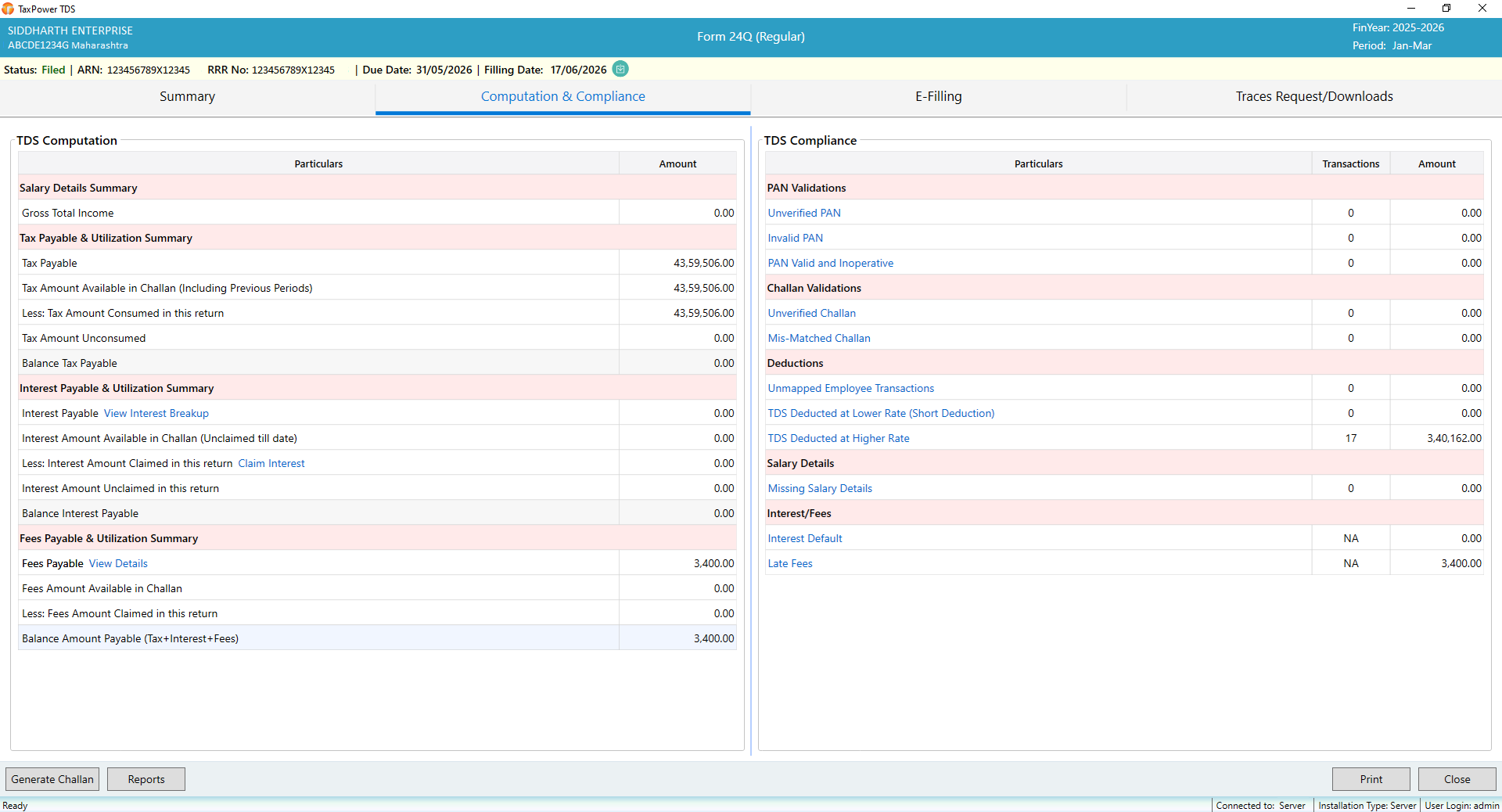Go to Traces Request/Downloads tab
This screenshot has height=812, width=1502.
click(1314, 97)
